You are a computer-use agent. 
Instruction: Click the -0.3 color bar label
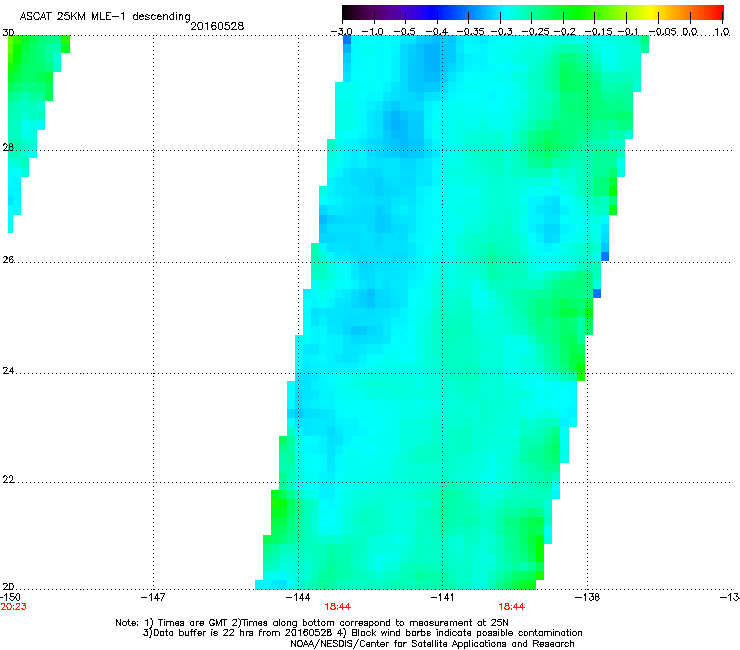tap(502, 32)
